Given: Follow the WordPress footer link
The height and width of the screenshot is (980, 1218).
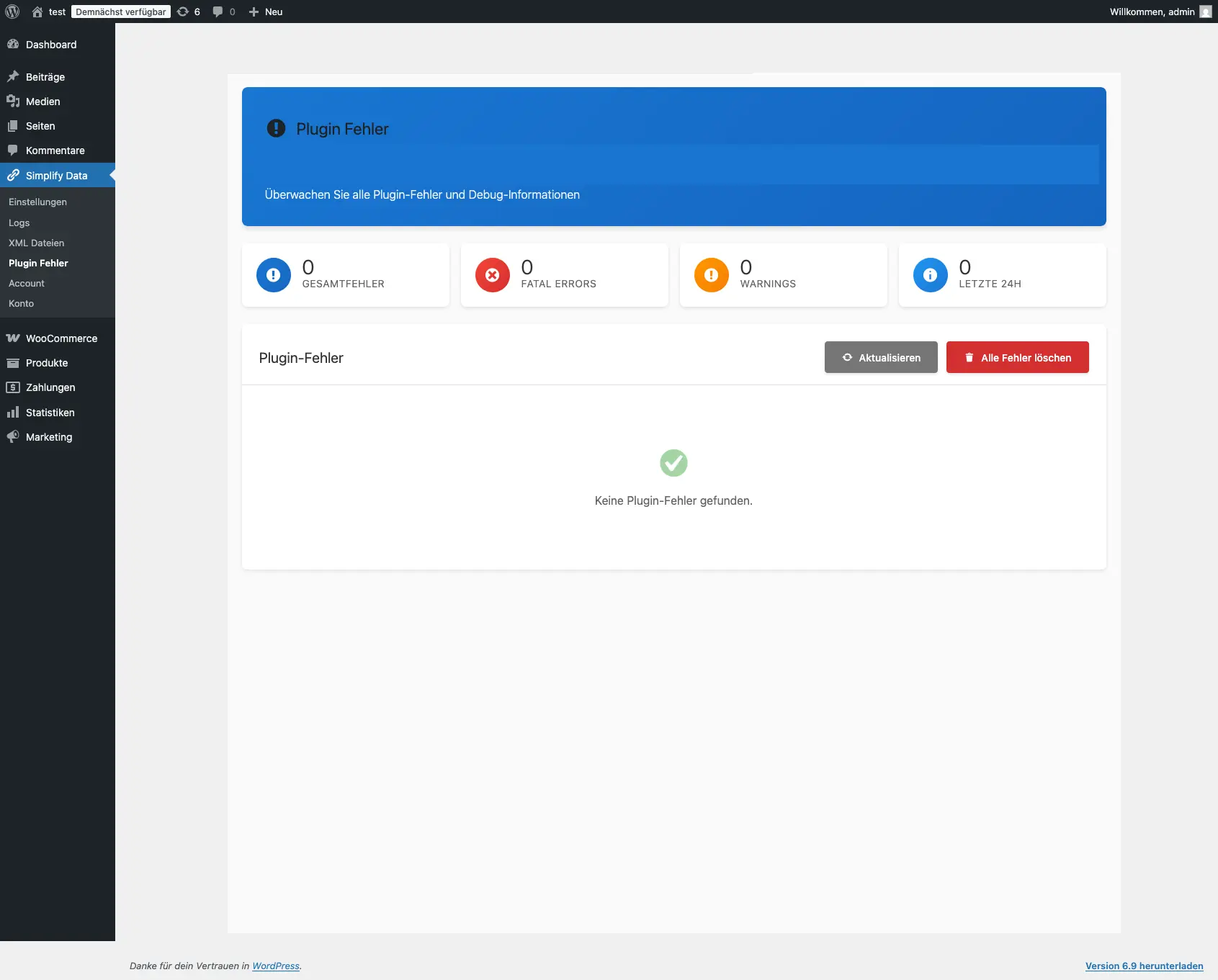Looking at the screenshot, I should [275, 966].
